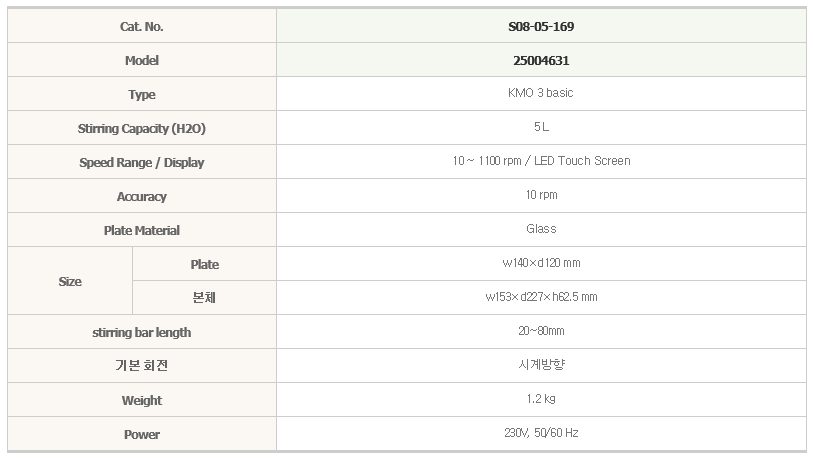The width and height of the screenshot is (813, 460).
Task: Select the KMO 3 basic value
Action: click(x=541, y=93)
